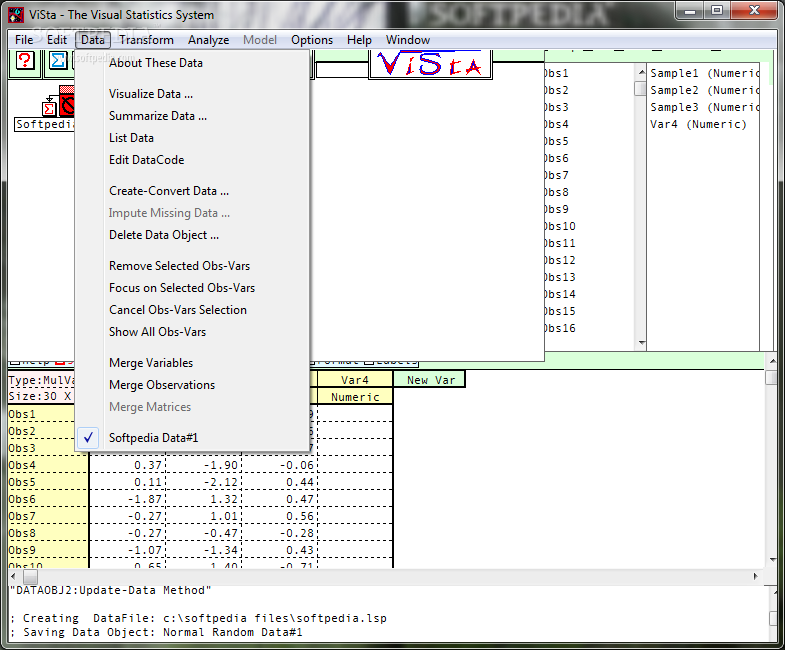The width and height of the screenshot is (785, 650).
Task: Click the datasheet horizontal scrollbar thumb
Action: point(30,576)
